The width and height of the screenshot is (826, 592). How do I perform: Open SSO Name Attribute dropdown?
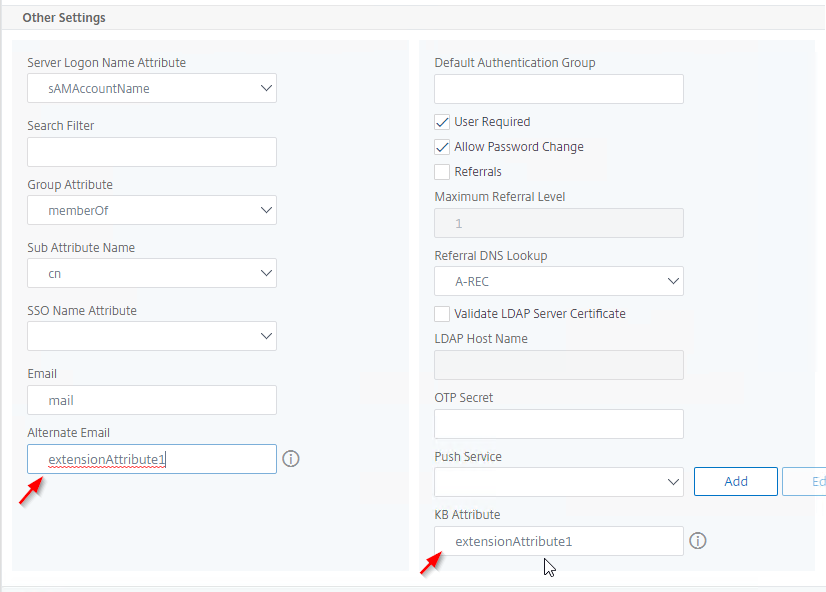[x=152, y=336]
